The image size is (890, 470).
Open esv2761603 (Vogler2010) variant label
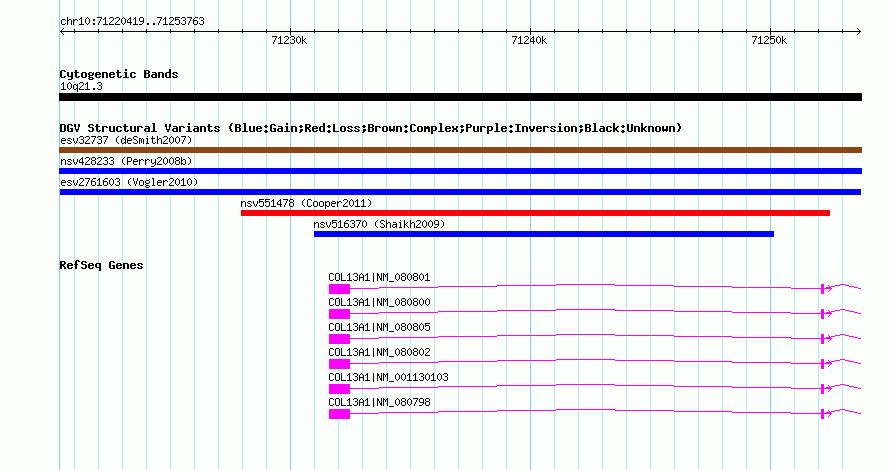pos(129,182)
